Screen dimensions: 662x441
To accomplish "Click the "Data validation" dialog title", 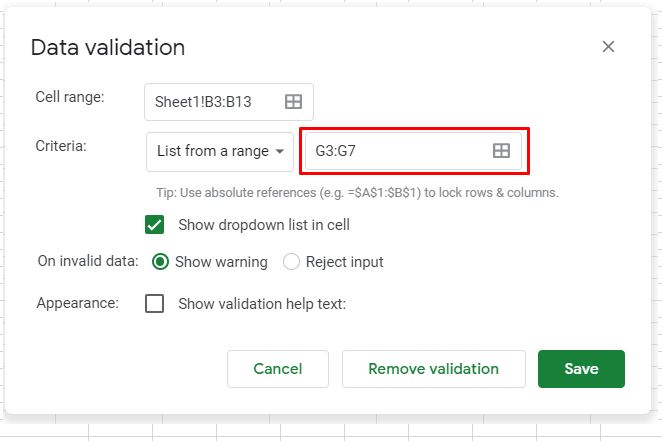I will [108, 47].
